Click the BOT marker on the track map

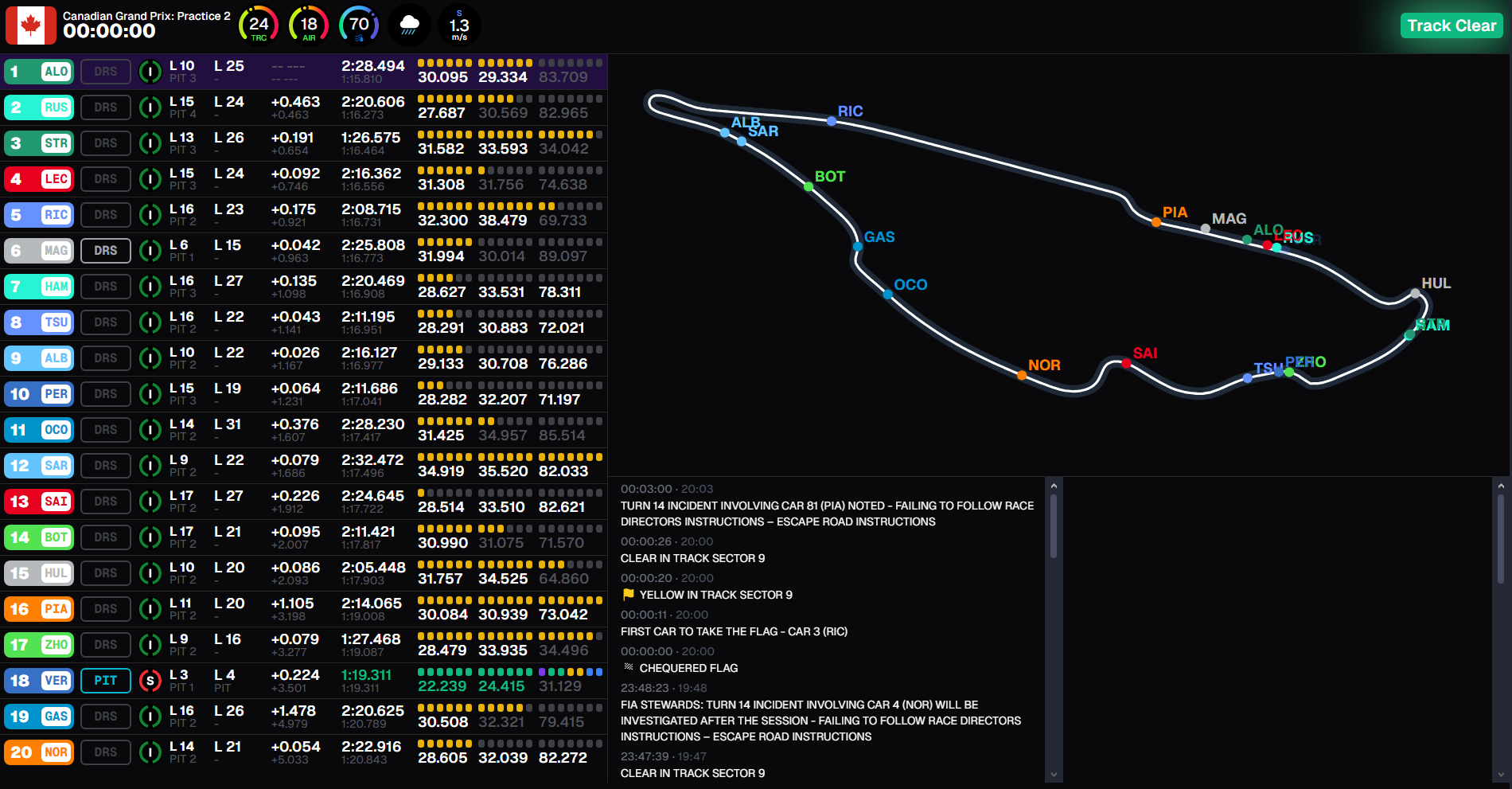coord(809,187)
